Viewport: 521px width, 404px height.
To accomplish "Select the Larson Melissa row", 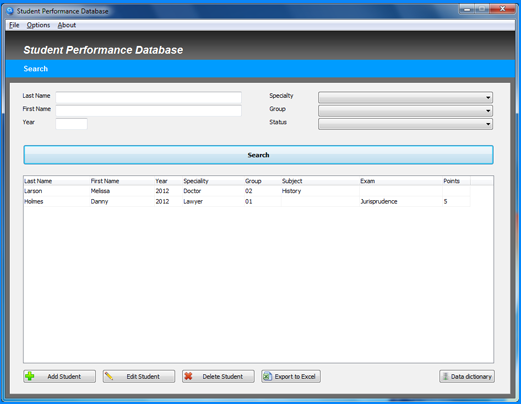I will (247, 191).
